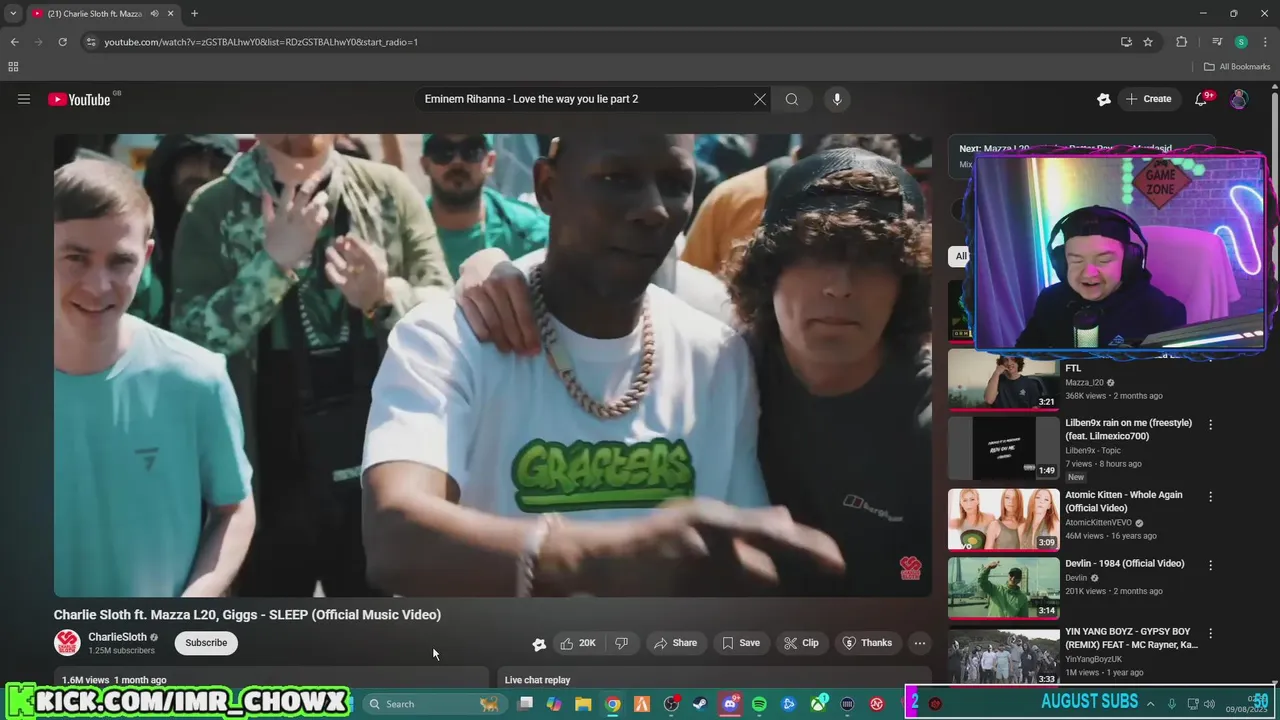Open Chrome tab search dropdown
The height and width of the screenshot is (720, 1280).
click(13, 14)
